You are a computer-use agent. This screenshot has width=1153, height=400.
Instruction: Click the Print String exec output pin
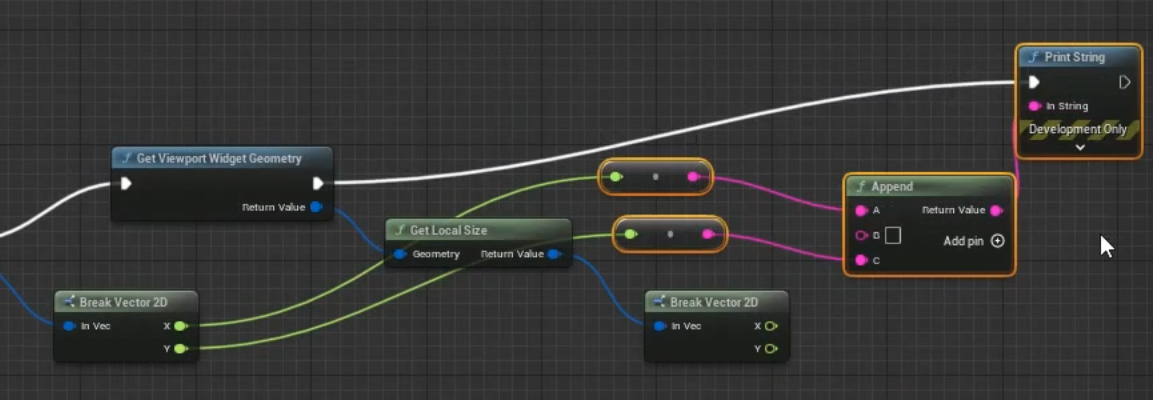pyautogui.click(x=1124, y=82)
